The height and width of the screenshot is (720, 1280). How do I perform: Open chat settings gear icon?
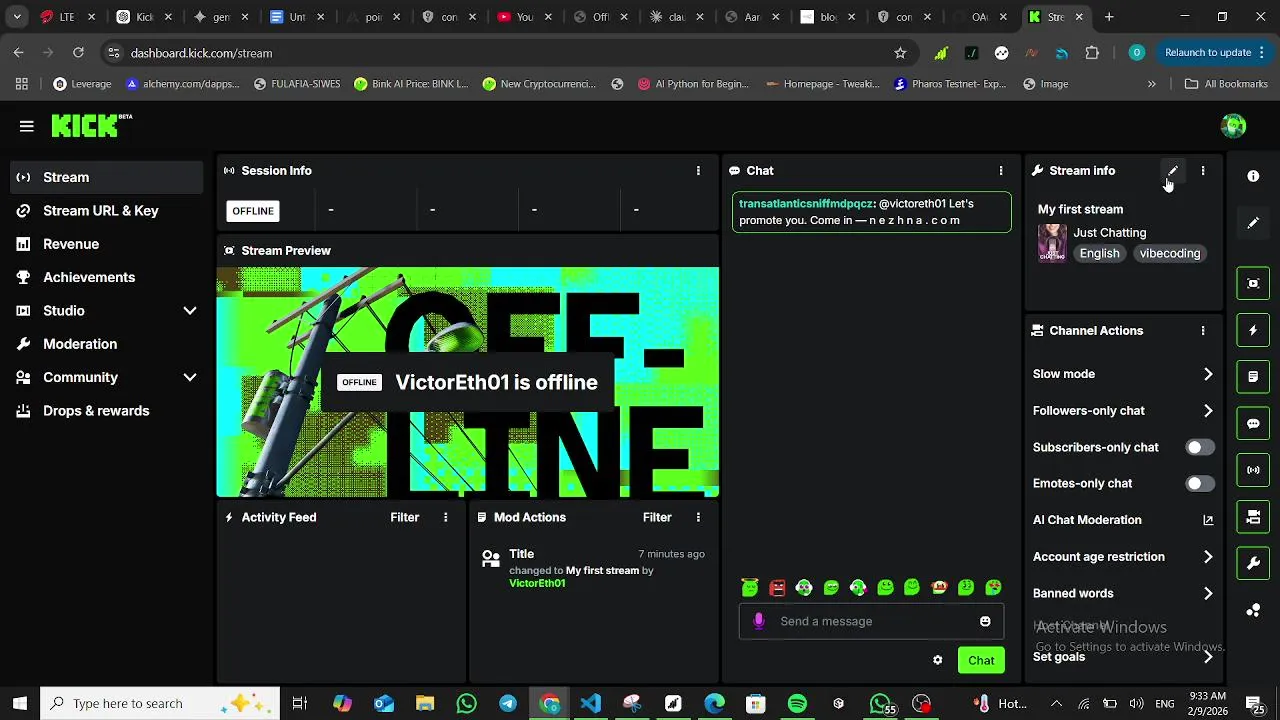937,660
